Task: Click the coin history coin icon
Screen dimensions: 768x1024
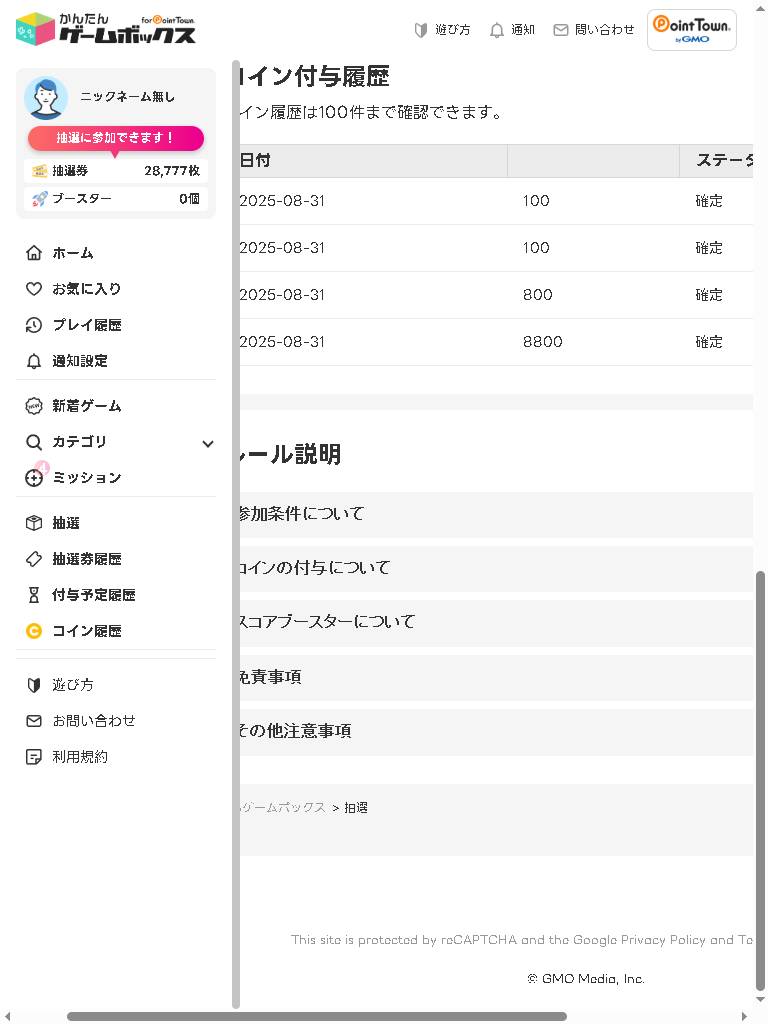Action: click(x=34, y=631)
